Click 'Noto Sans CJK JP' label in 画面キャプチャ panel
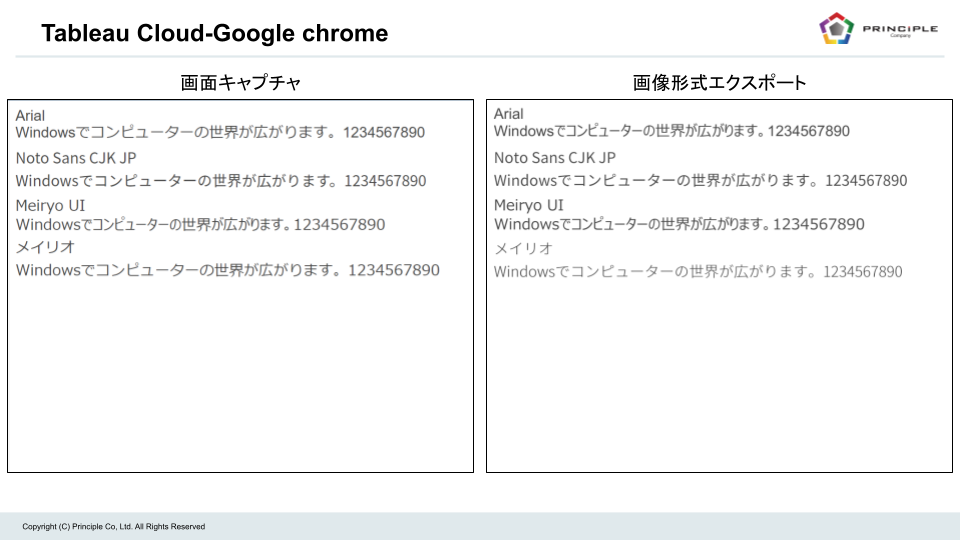This screenshot has width=960, height=540. tap(76, 158)
